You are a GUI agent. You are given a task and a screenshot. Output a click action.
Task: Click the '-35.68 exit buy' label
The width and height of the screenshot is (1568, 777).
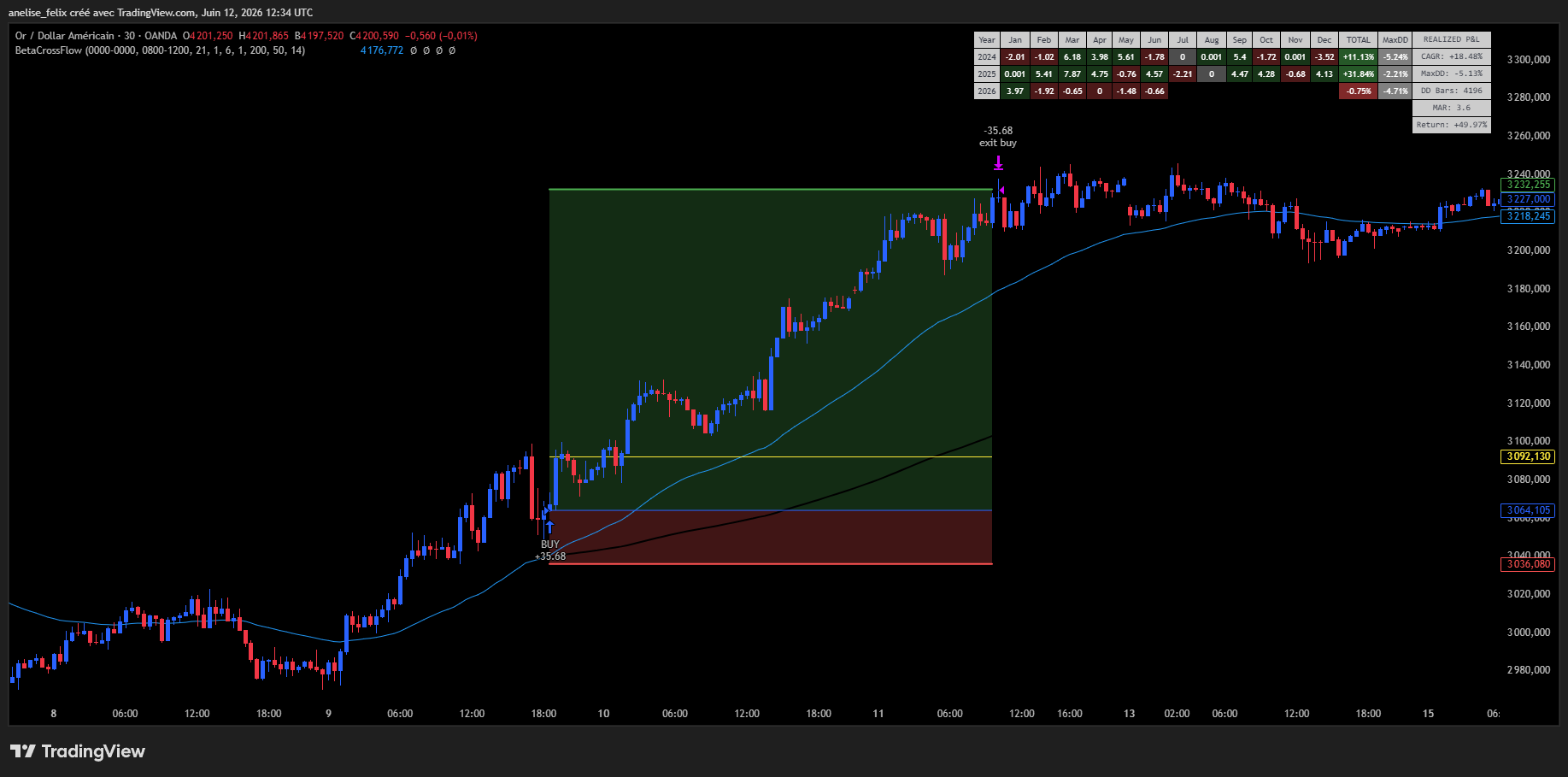click(x=998, y=137)
